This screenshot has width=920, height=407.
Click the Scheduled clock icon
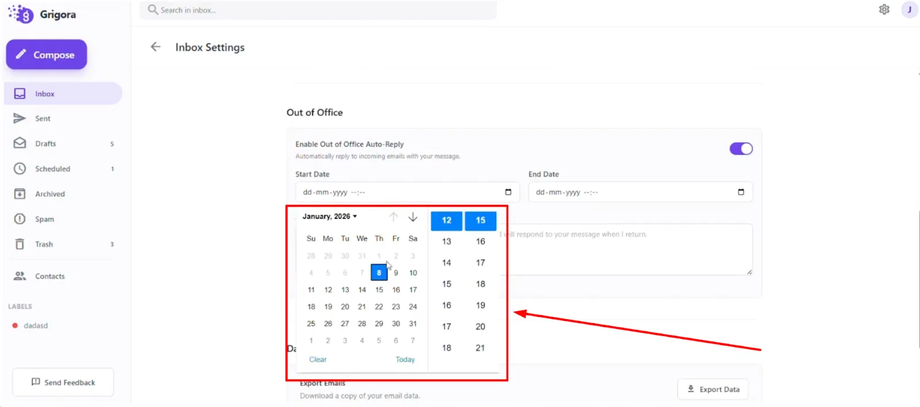point(20,169)
